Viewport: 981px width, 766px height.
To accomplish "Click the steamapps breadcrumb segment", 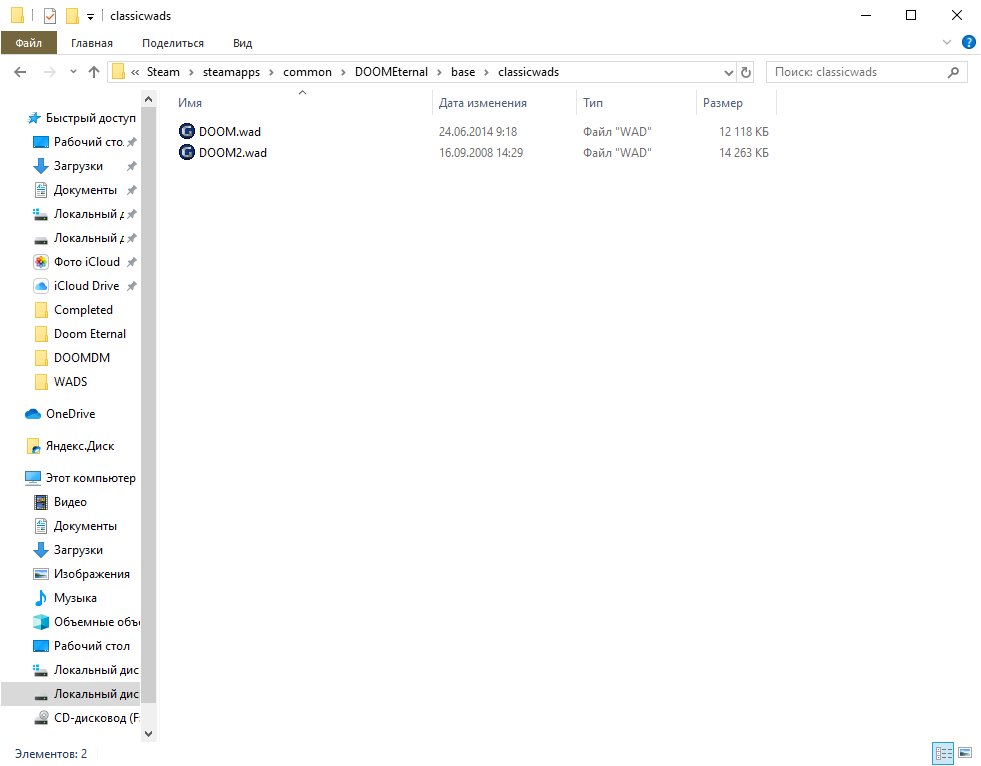I will (231, 72).
